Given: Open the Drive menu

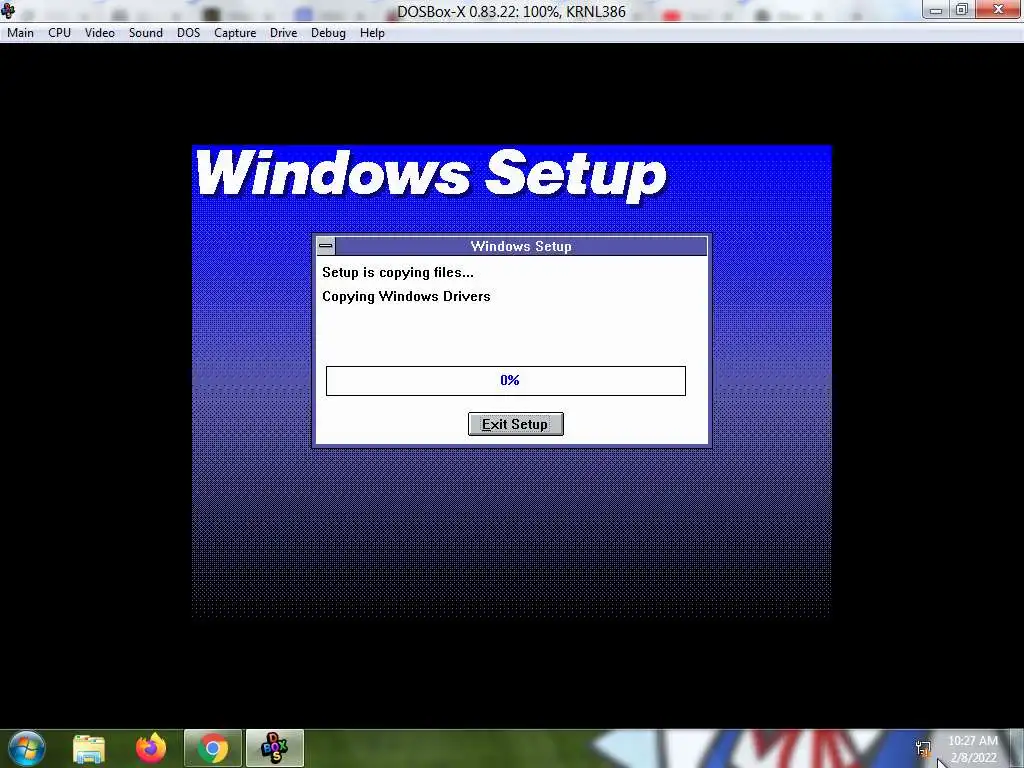Looking at the screenshot, I should 283,33.
